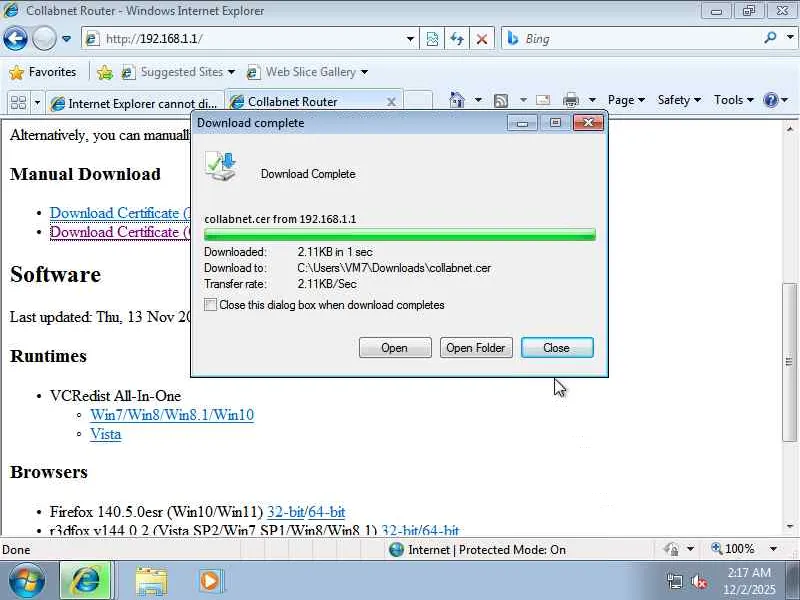
Task: Click Open Folder in download dialog
Action: click(476, 347)
